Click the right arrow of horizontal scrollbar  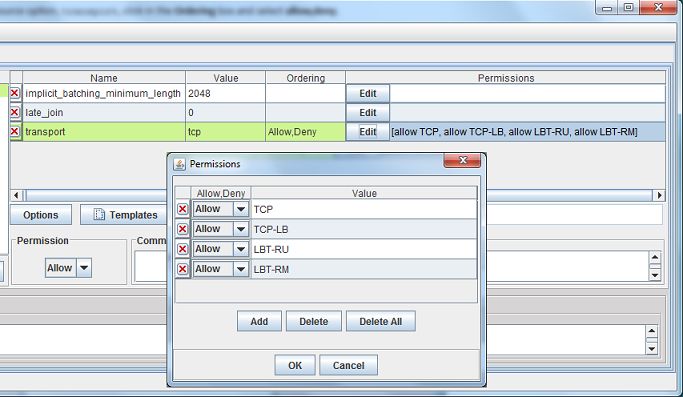point(659,195)
